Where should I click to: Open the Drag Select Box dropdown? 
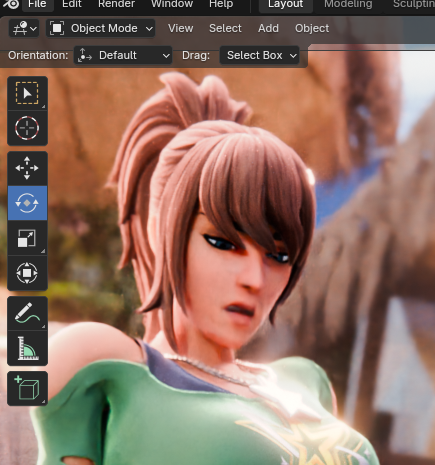(259, 55)
